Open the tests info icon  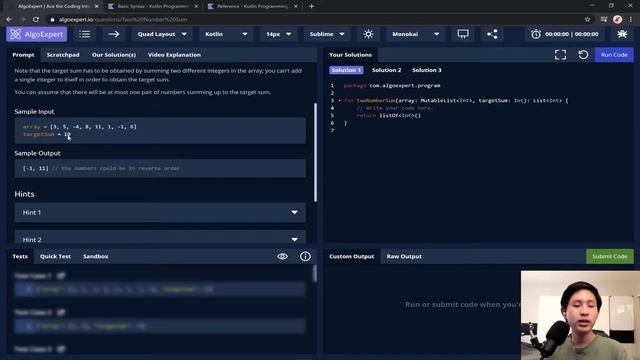pyautogui.click(x=305, y=256)
